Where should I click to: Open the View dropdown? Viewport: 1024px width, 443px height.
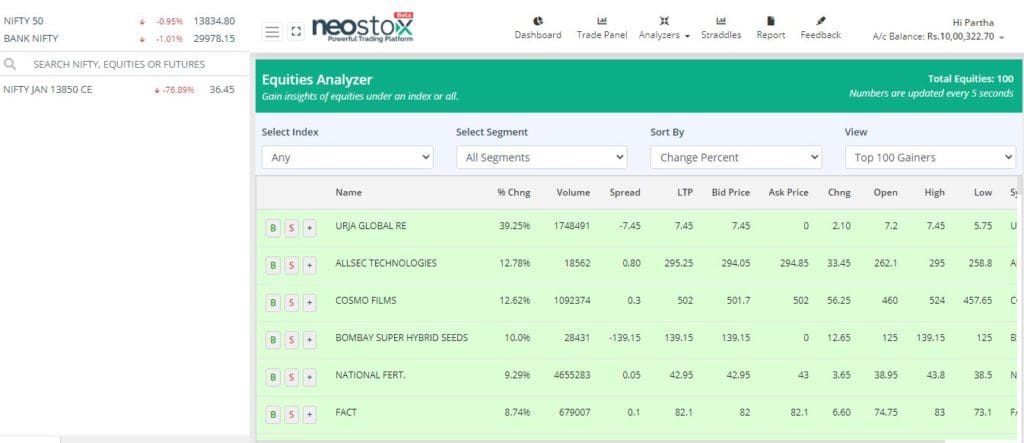coord(930,157)
